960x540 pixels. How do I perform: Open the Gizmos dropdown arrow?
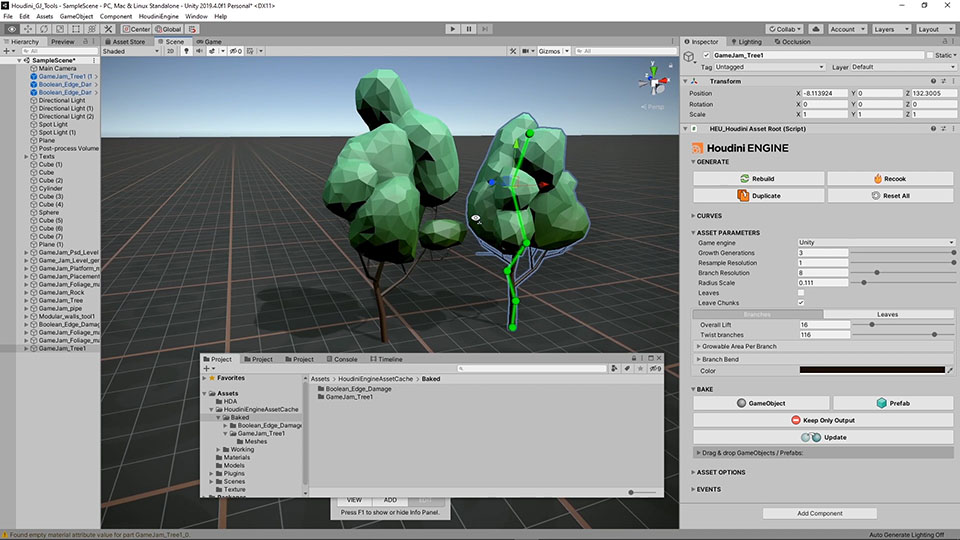pos(567,51)
